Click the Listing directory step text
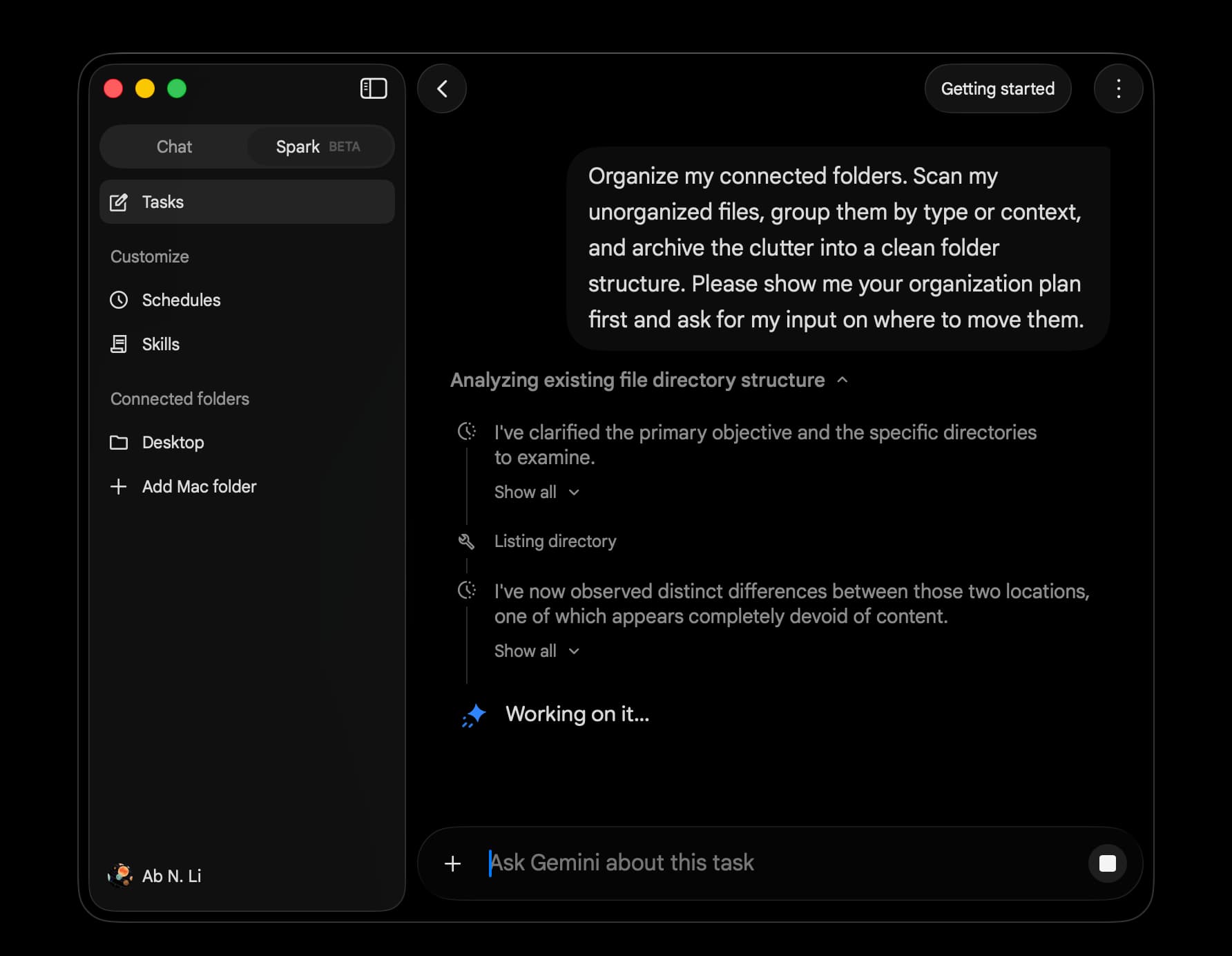This screenshot has width=1232, height=956. (x=555, y=541)
